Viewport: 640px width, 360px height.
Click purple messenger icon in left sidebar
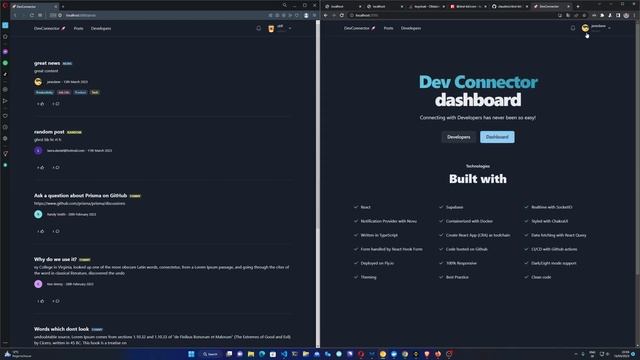(x=5, y=52)
